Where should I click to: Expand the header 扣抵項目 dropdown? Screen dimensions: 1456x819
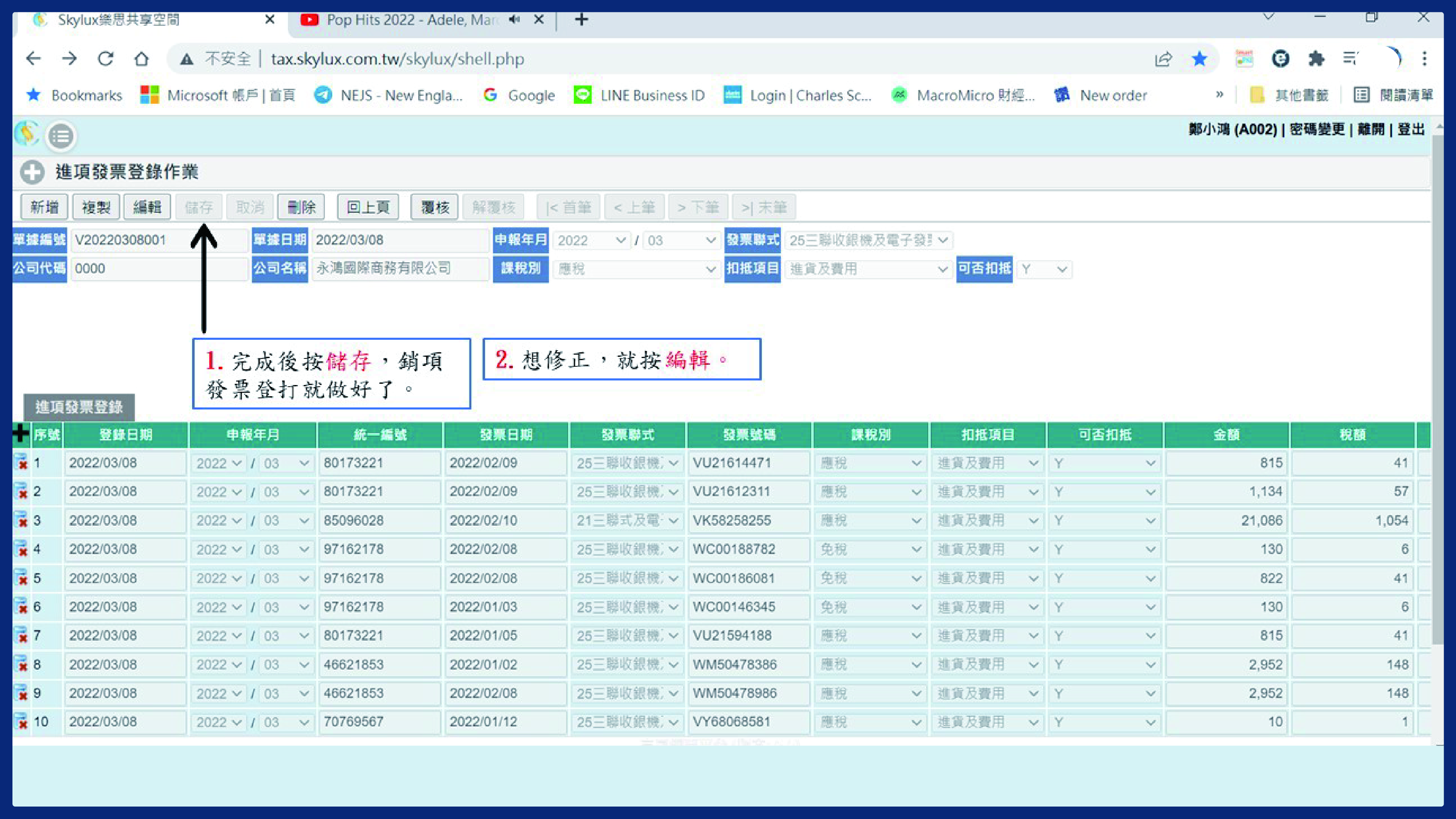pos(868,269)
